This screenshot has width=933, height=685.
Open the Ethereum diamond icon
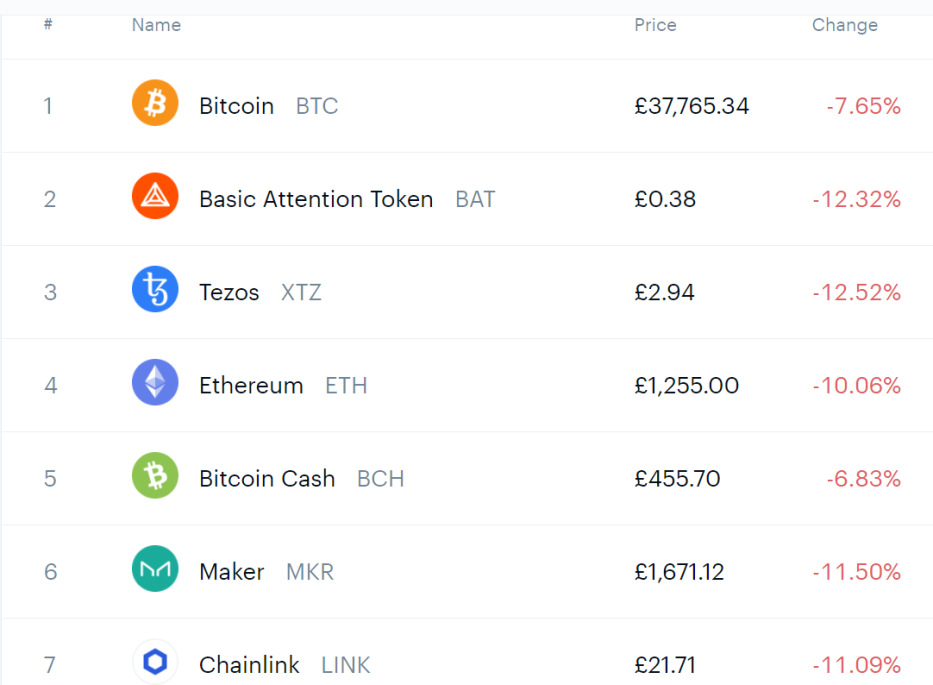pos(155,382)
